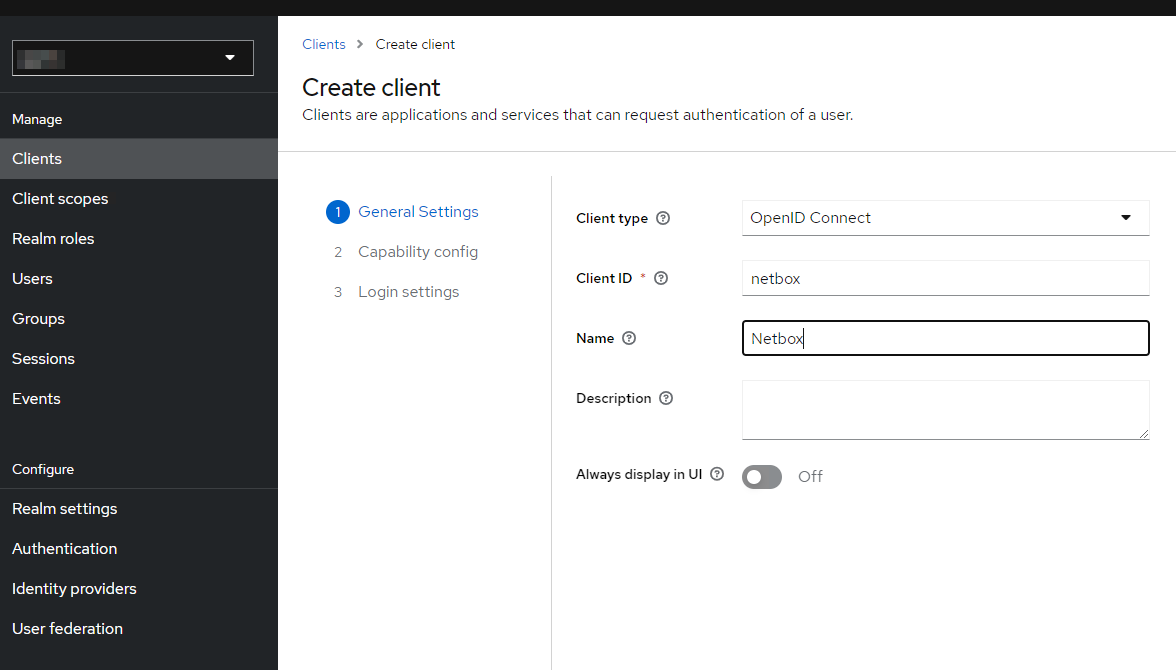Open the Users page
The height and width of the screenshot is (670, 1176).
[32, 279]
